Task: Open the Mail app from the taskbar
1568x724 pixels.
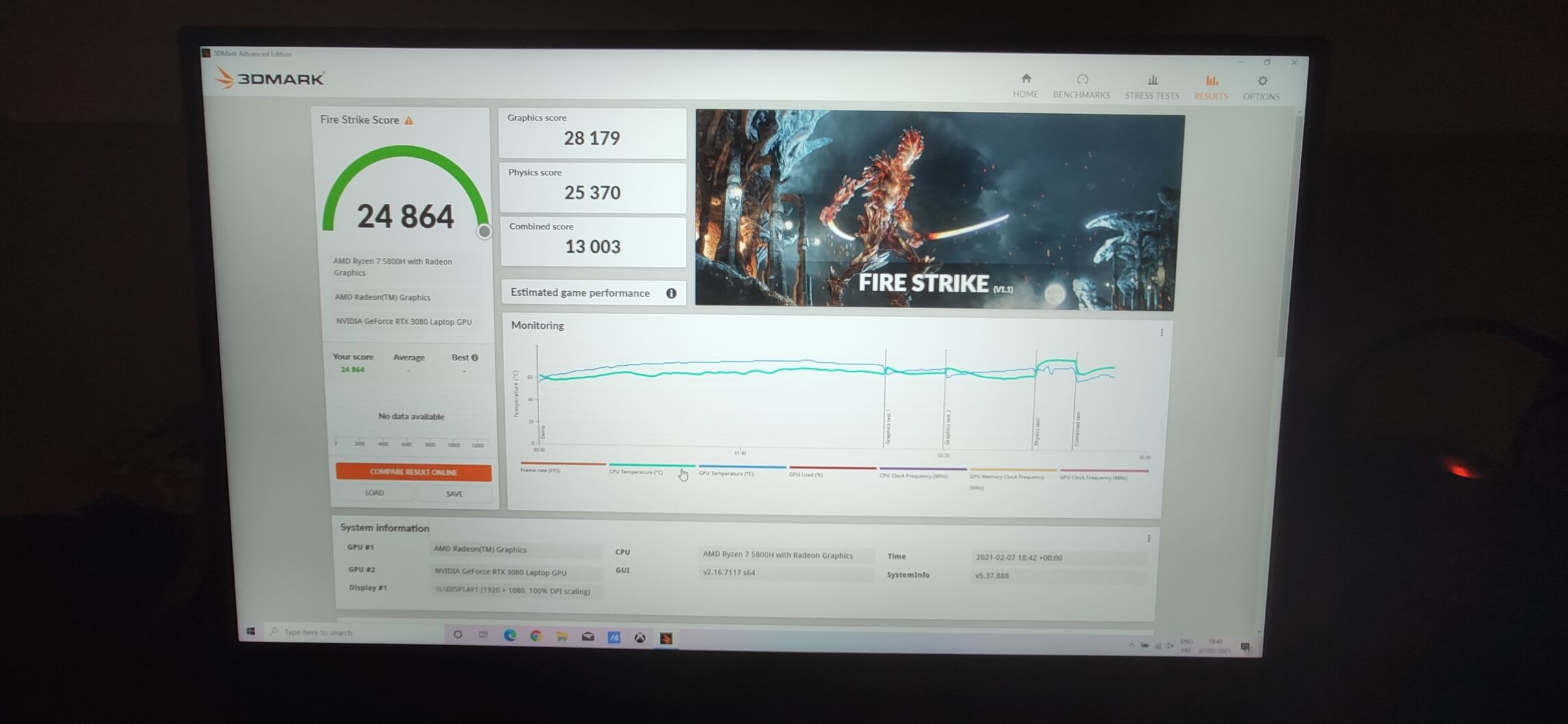Action: tap(588, 637)
